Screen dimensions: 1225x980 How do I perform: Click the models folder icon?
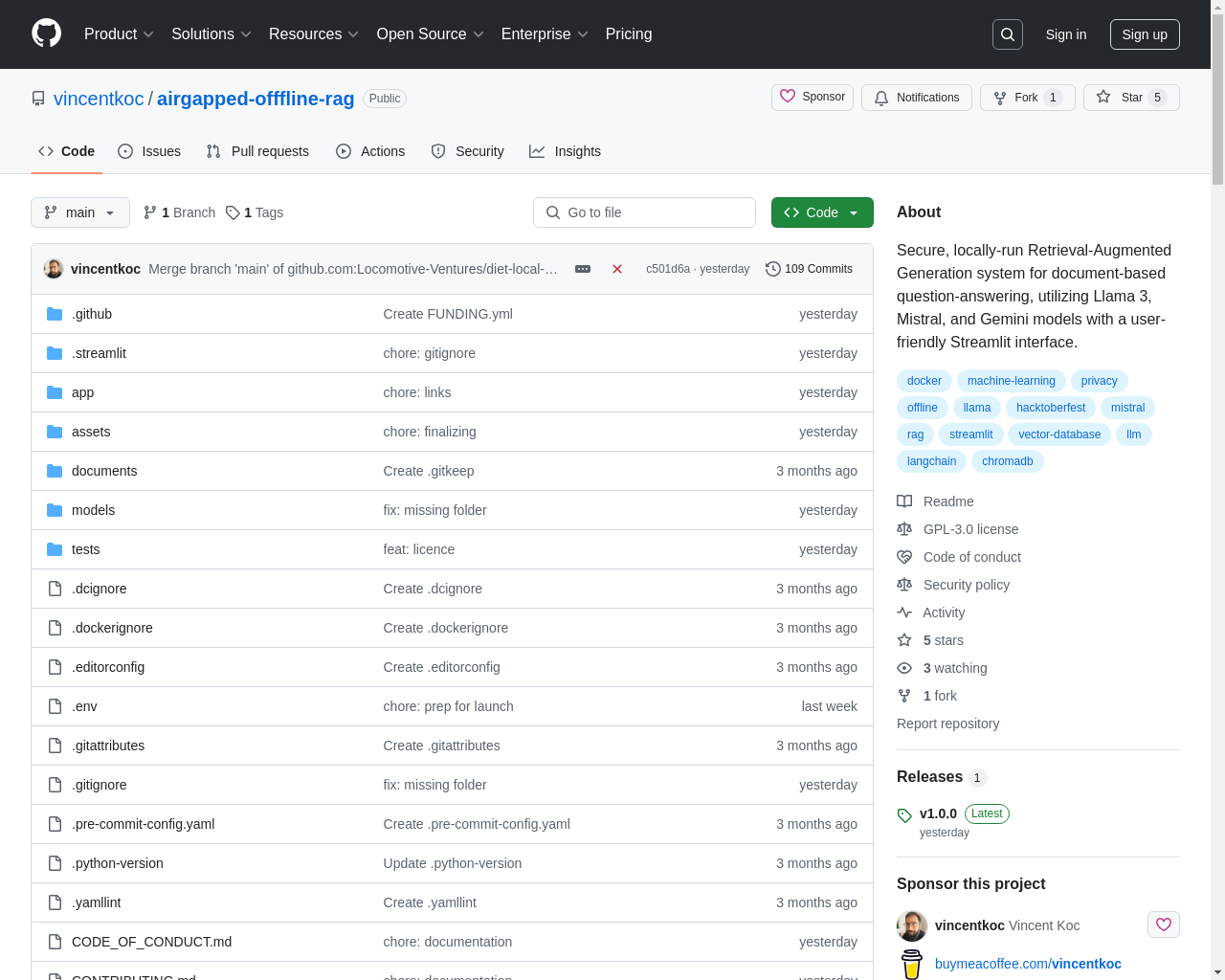[x=55, y=510]
